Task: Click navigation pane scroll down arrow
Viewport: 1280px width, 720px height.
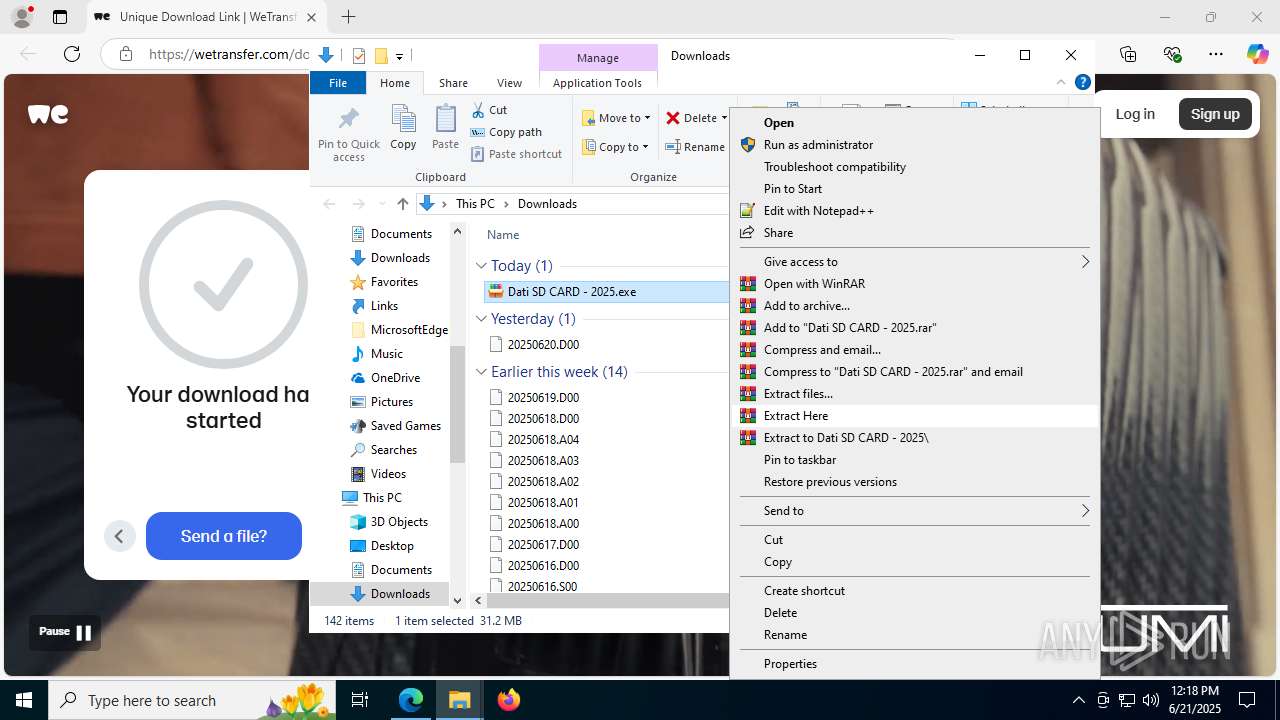Action: click(x=458, y=601)
